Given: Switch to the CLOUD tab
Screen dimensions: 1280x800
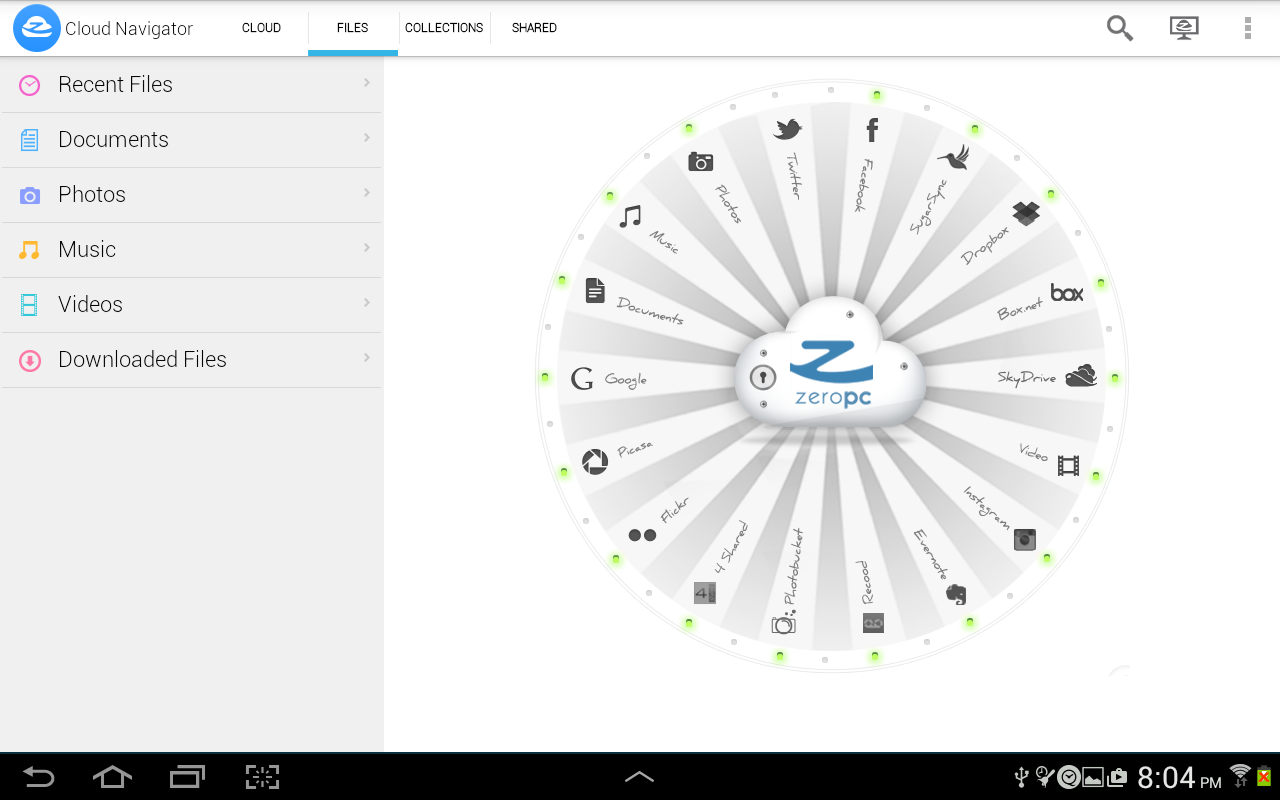Looking at the screenshot, I should click(x=261, y=28).
